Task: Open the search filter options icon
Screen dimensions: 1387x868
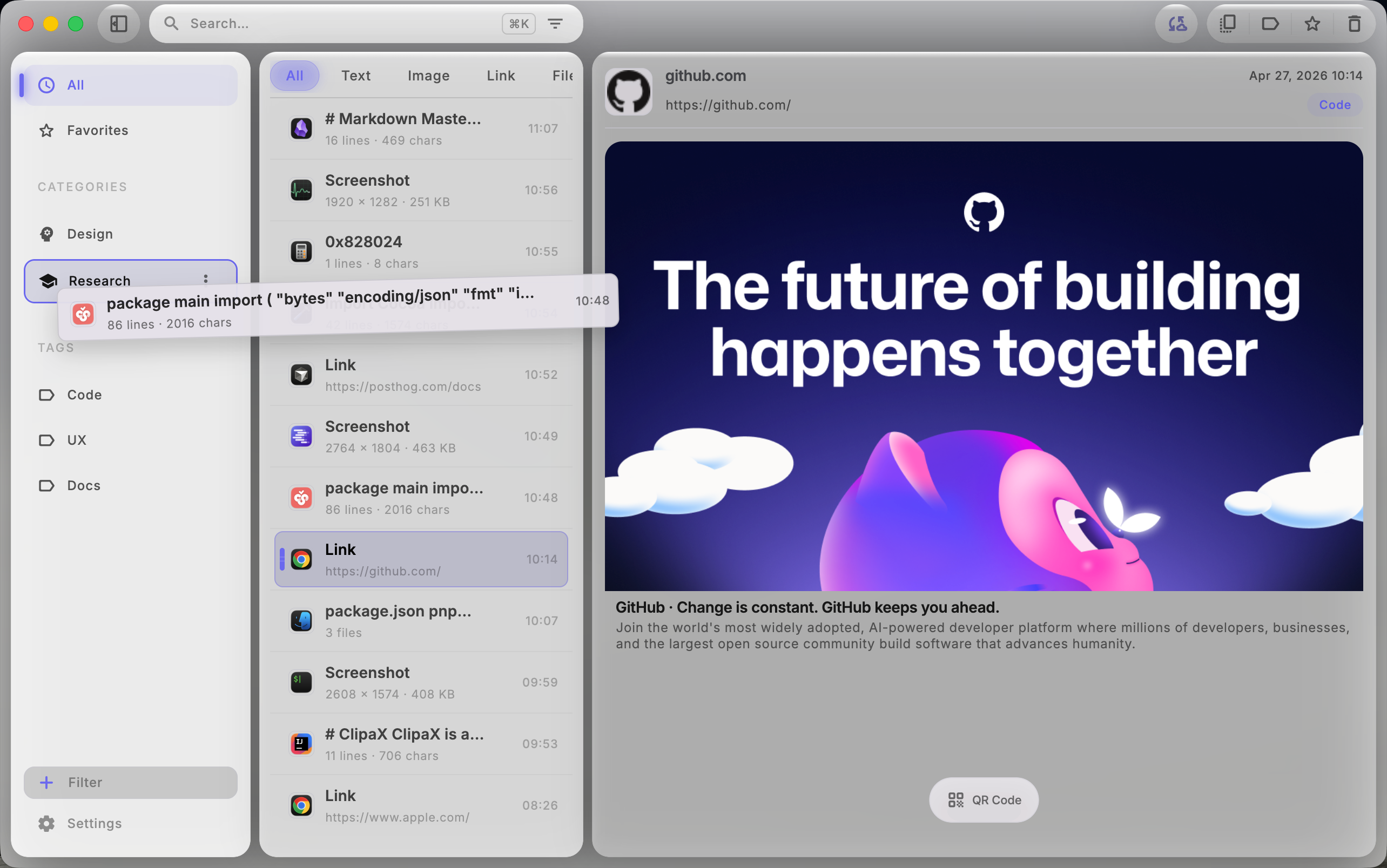Action: tap(555, 24)
